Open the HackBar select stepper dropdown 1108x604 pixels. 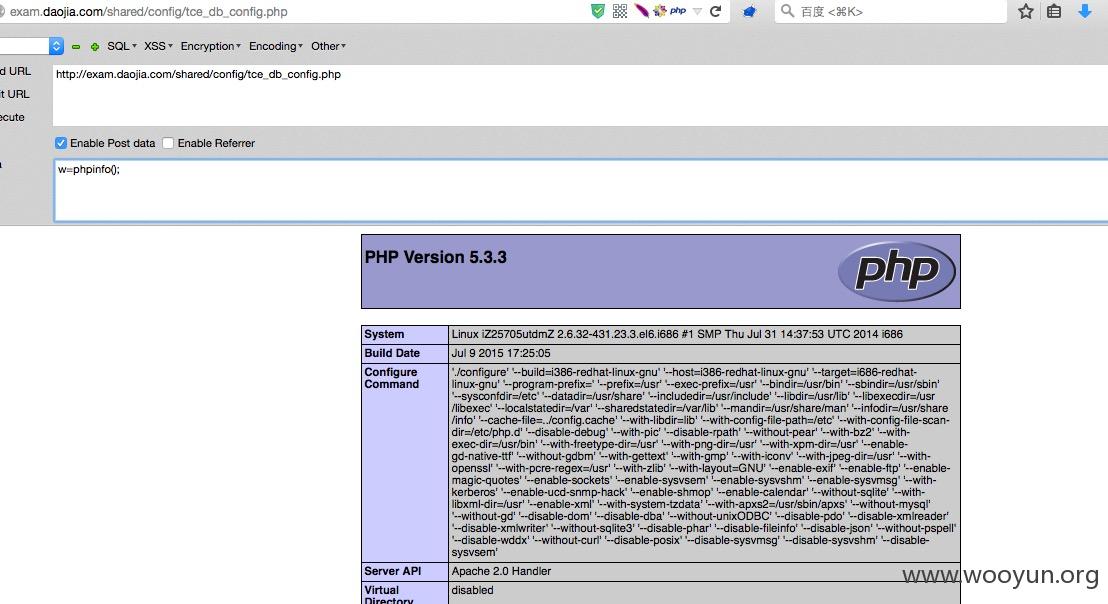point(57,46)
